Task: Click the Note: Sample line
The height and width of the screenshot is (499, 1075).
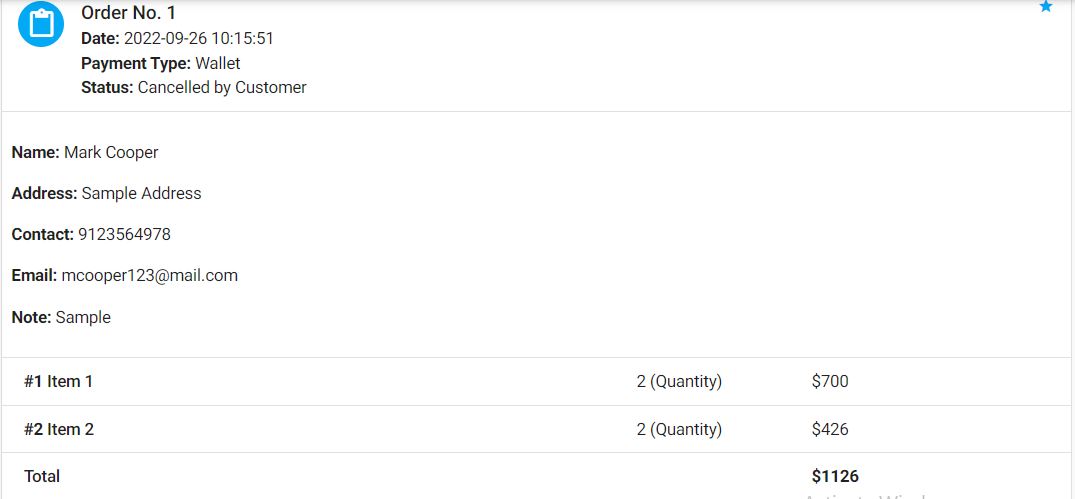Action: tap(61, 317)
